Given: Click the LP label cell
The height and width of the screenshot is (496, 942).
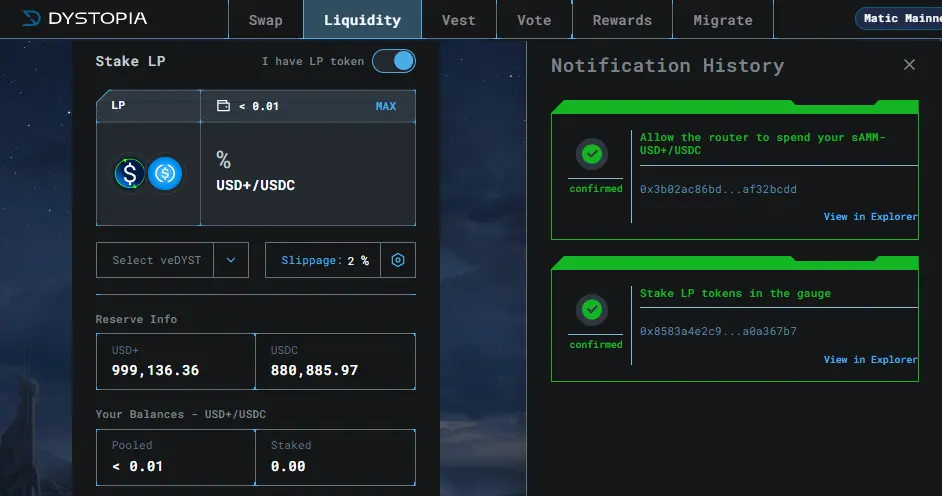Looking at the screenshot, I should click(148, 106).
